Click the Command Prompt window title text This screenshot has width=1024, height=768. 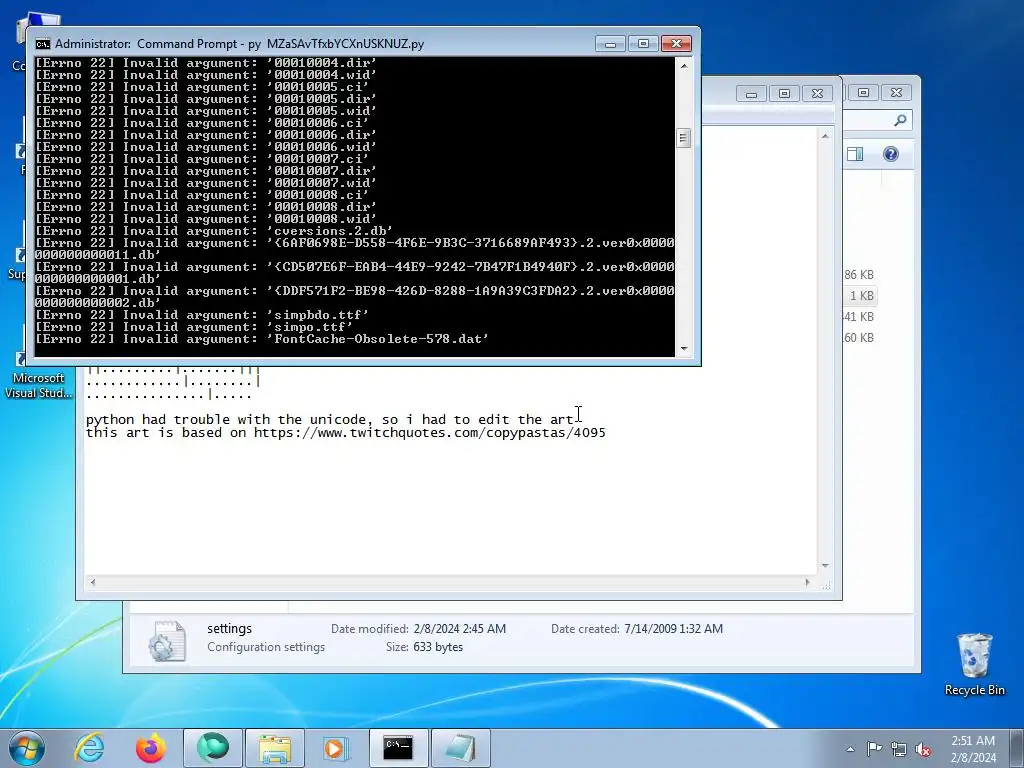(x=240, y=44)
